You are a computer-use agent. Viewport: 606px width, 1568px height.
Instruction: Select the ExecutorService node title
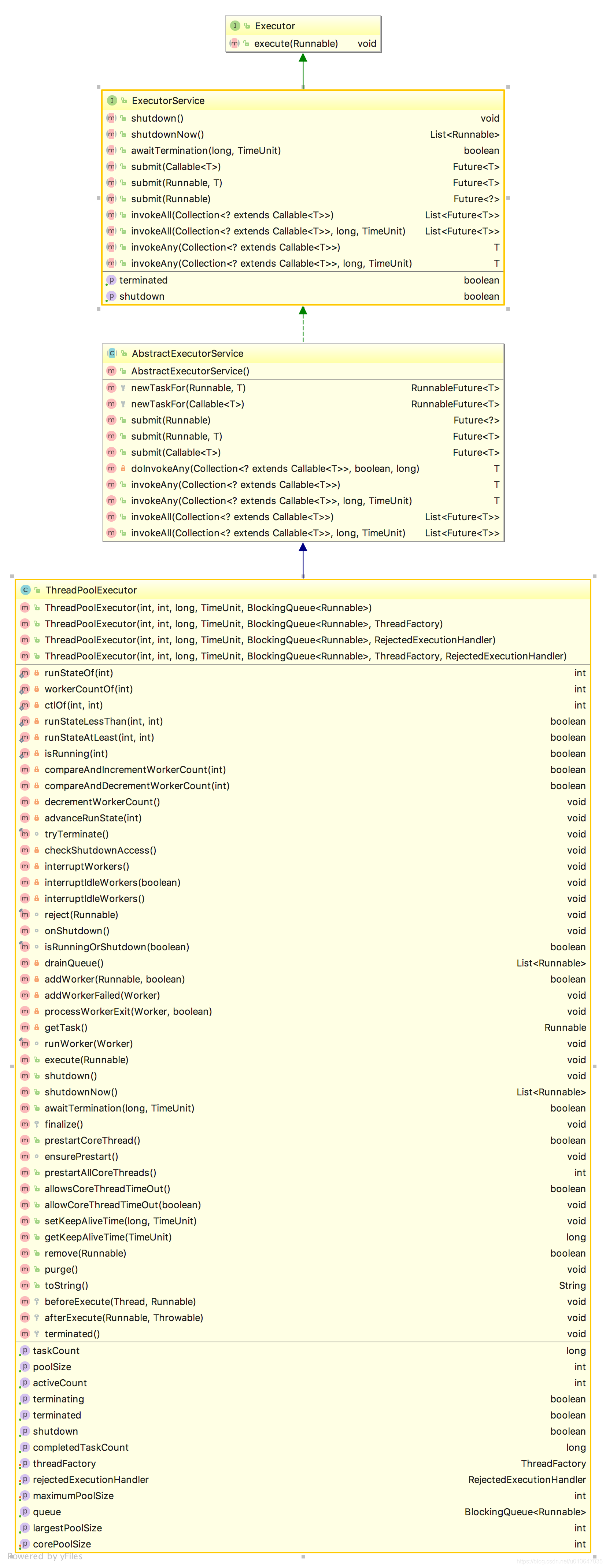(168, 101)
